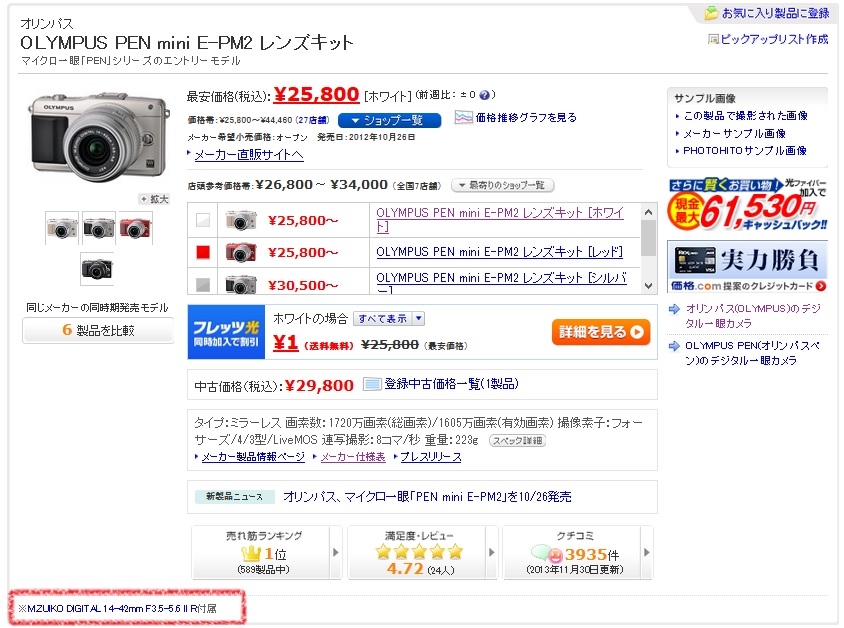The width and height of the screenshot is (844, 628).
Task: Click the crown icon in 売れ筋ランキング
Action: (x=251, y=553)
